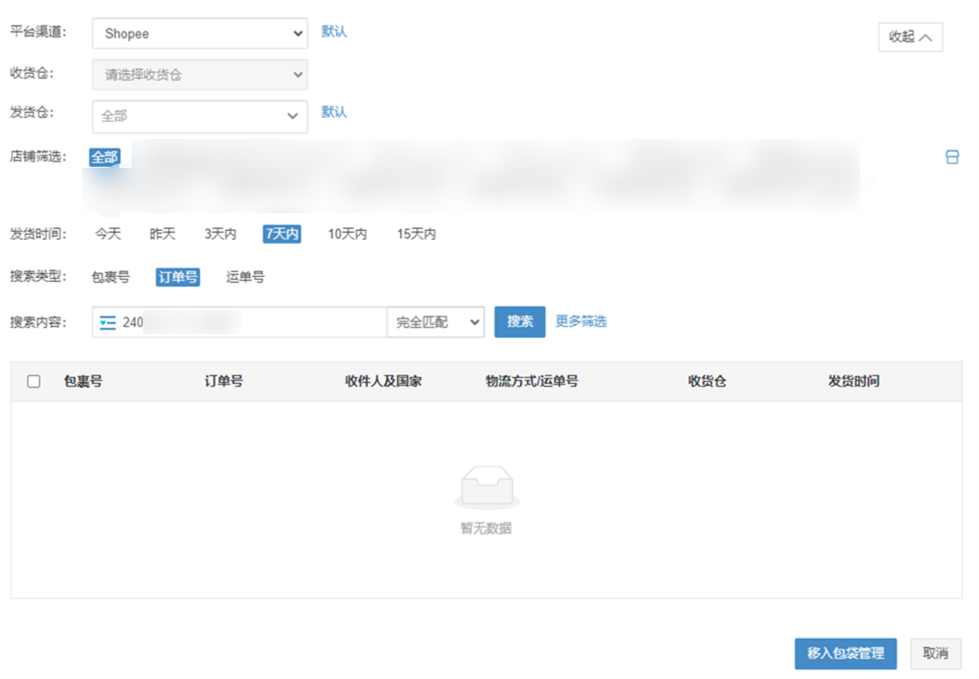Switch search type to 包裹号
This screenshot has height=679, width=979.
[110, 277]
